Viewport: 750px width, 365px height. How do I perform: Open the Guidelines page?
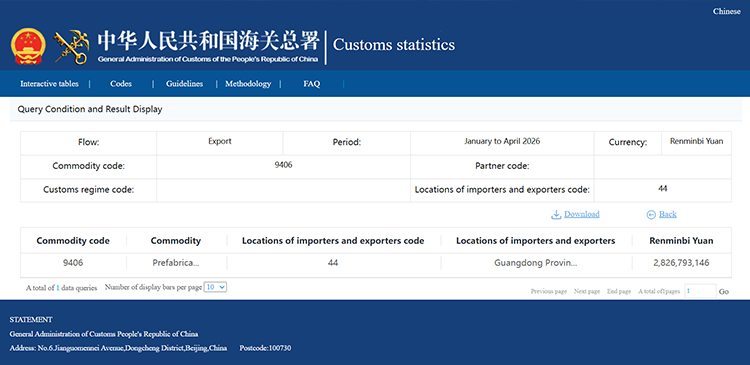click(x=185, y=84)
